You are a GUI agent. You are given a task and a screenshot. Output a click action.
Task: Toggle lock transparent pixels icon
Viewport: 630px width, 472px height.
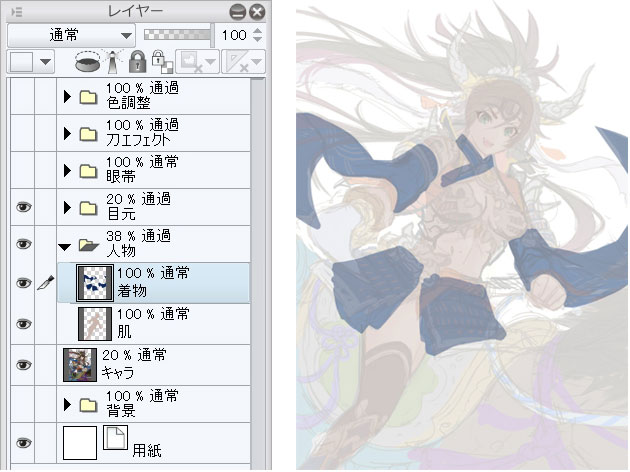click(x=162, y=62)
